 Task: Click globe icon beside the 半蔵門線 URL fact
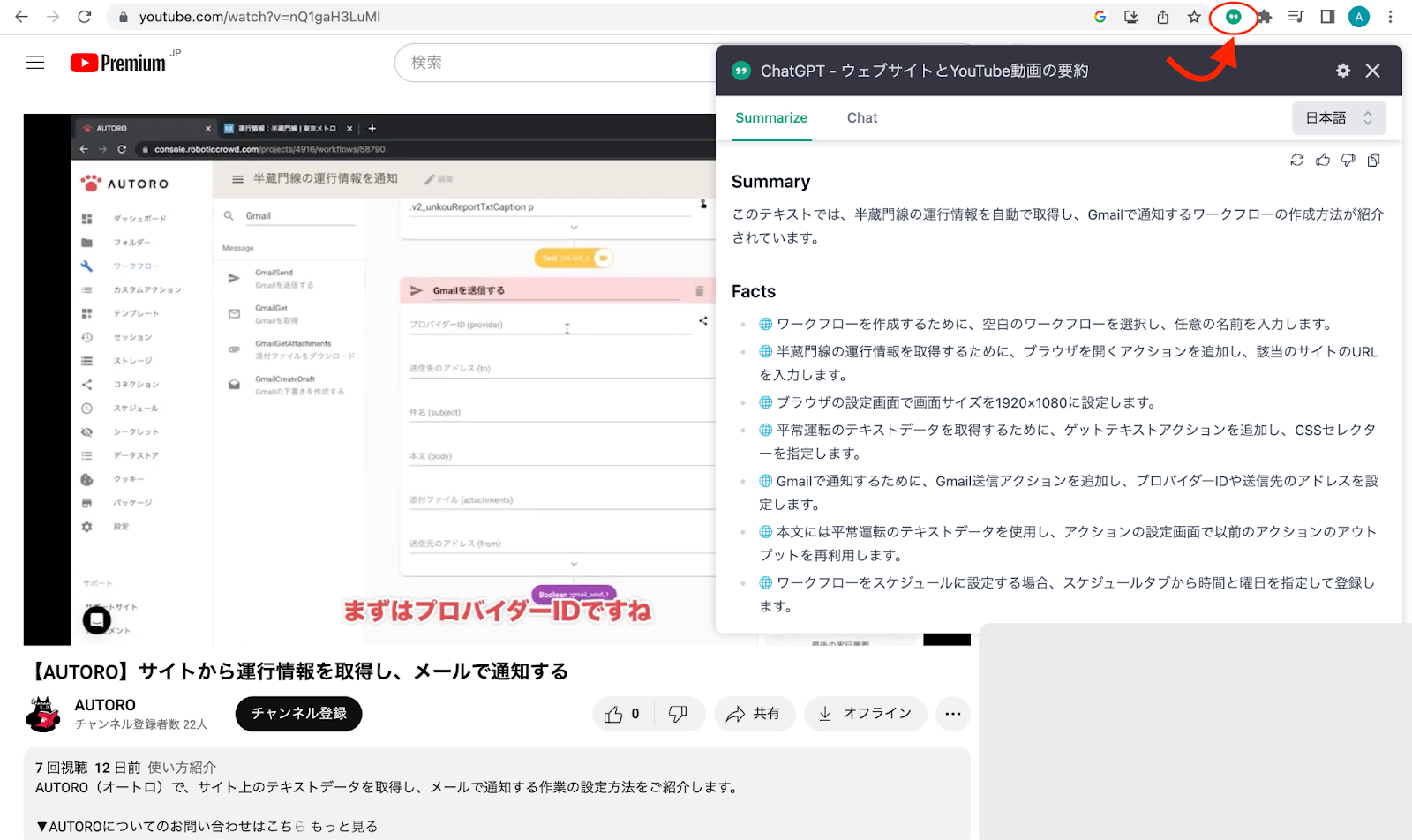click(766, 351)
